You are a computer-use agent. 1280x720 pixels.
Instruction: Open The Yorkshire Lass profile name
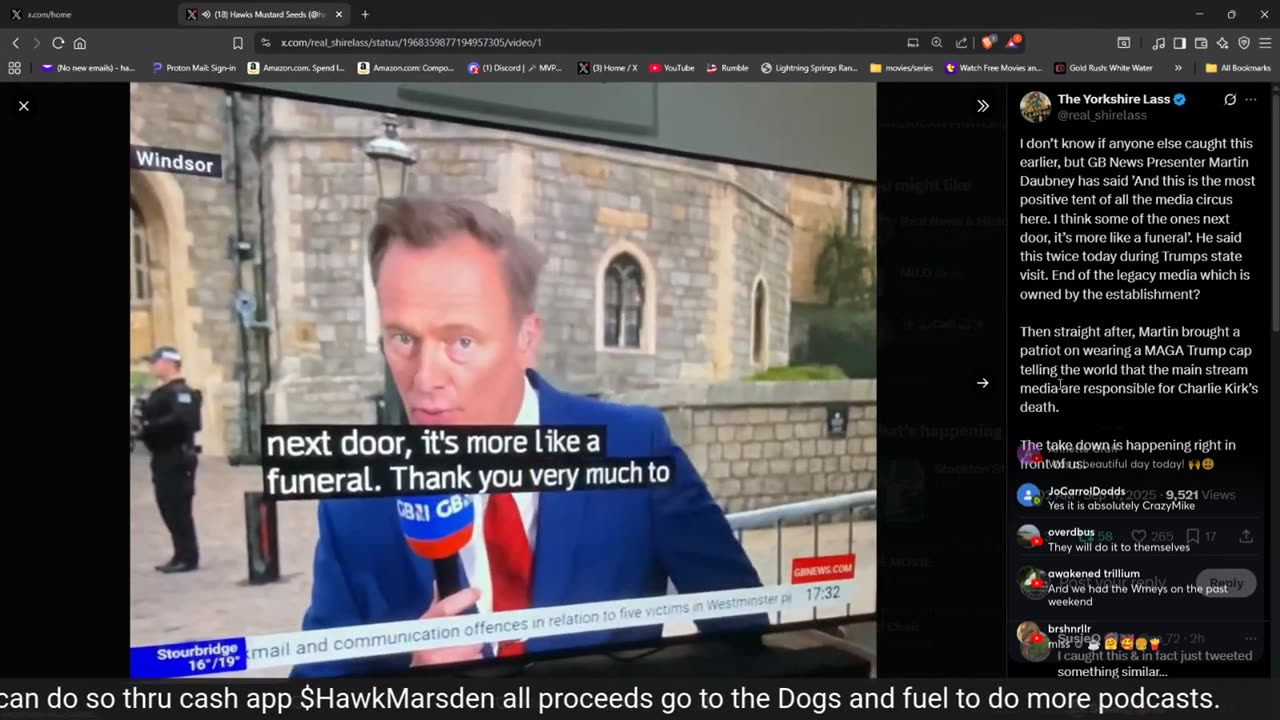pos(1114,99)
